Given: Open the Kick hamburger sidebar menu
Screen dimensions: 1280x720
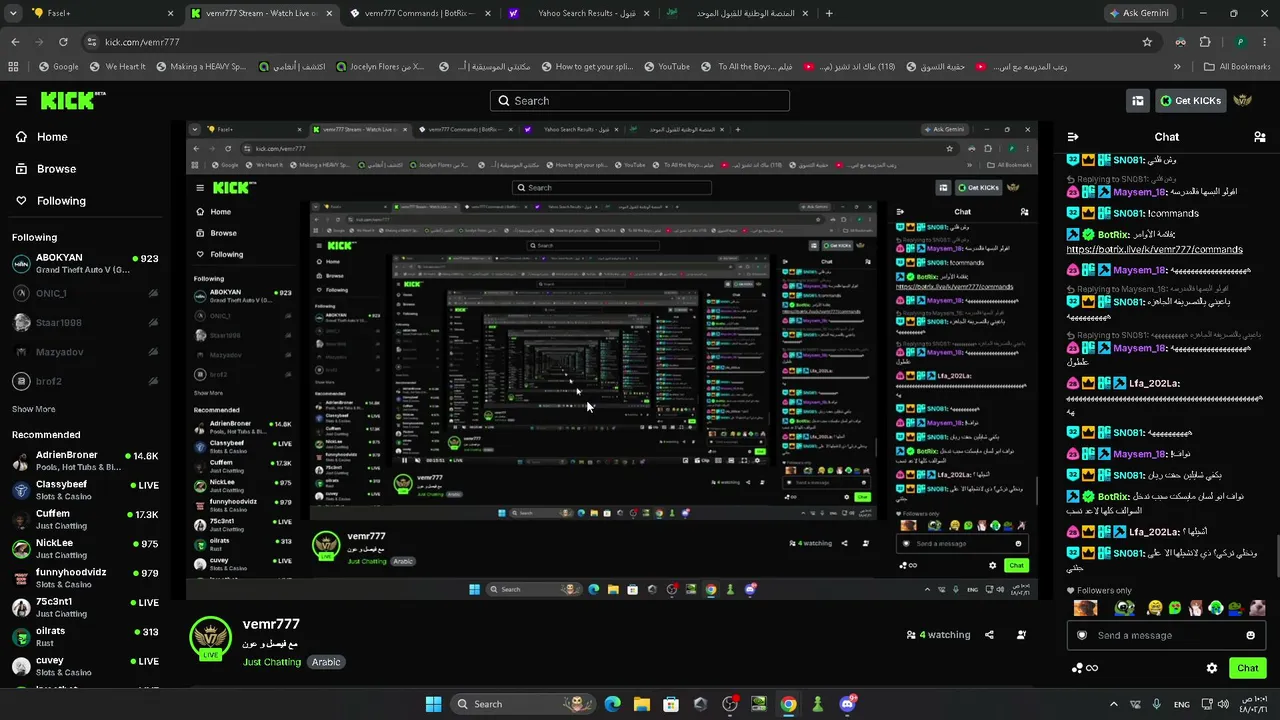Looking at the screenshot, I should pos(21,101).
